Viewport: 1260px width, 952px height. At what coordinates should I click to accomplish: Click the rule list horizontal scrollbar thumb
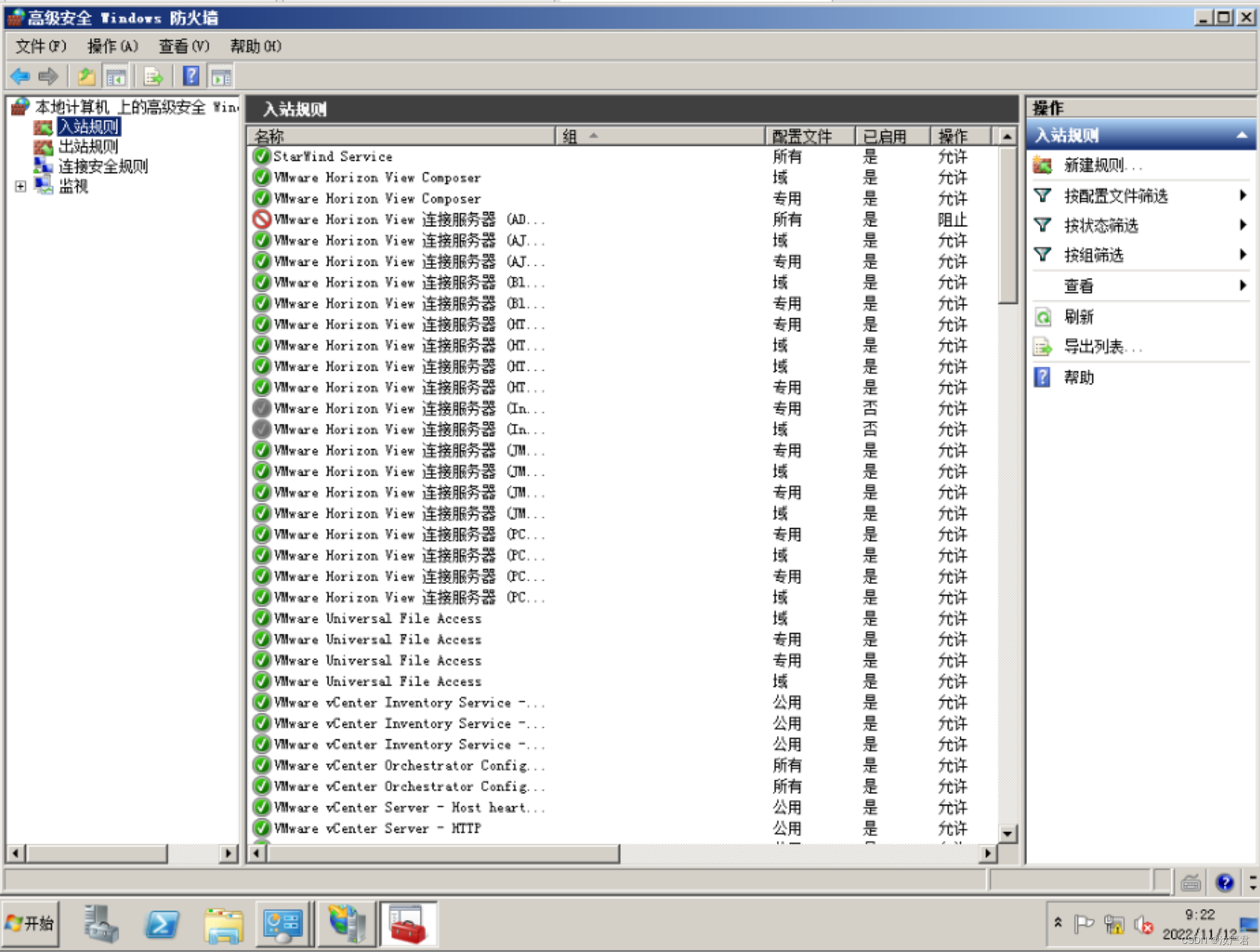point(443,853)
